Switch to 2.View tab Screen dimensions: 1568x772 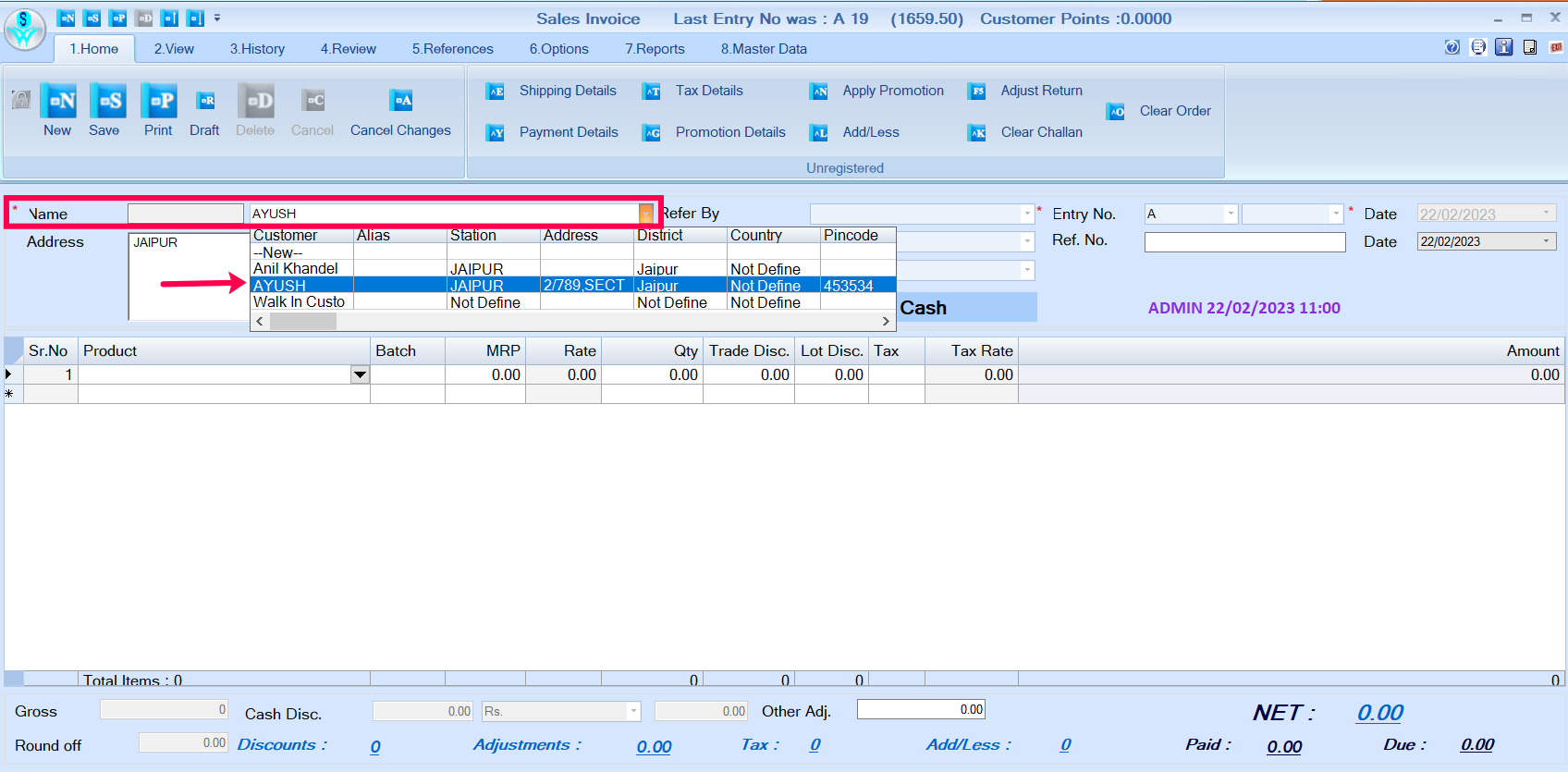click(x=174, y=49)
